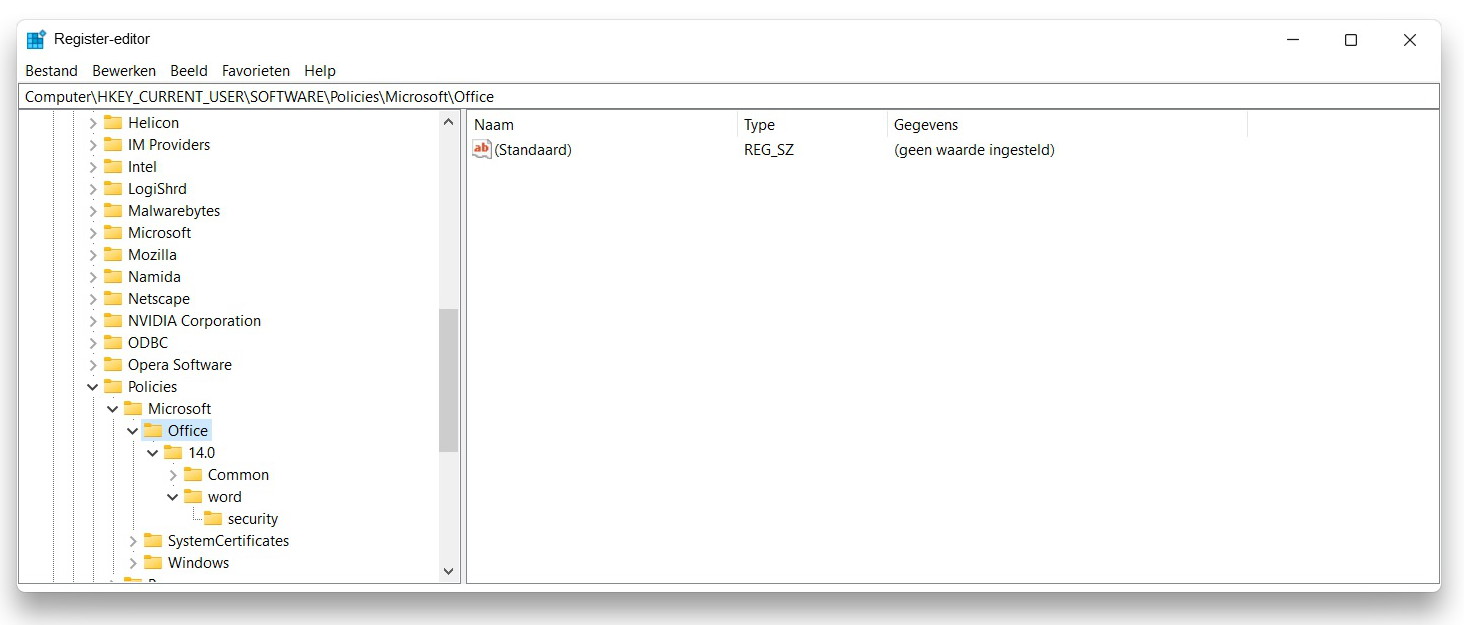Screen dimensions: 1464x625
Task: Collapse the Policies key
Action: (x=93, y=387)
